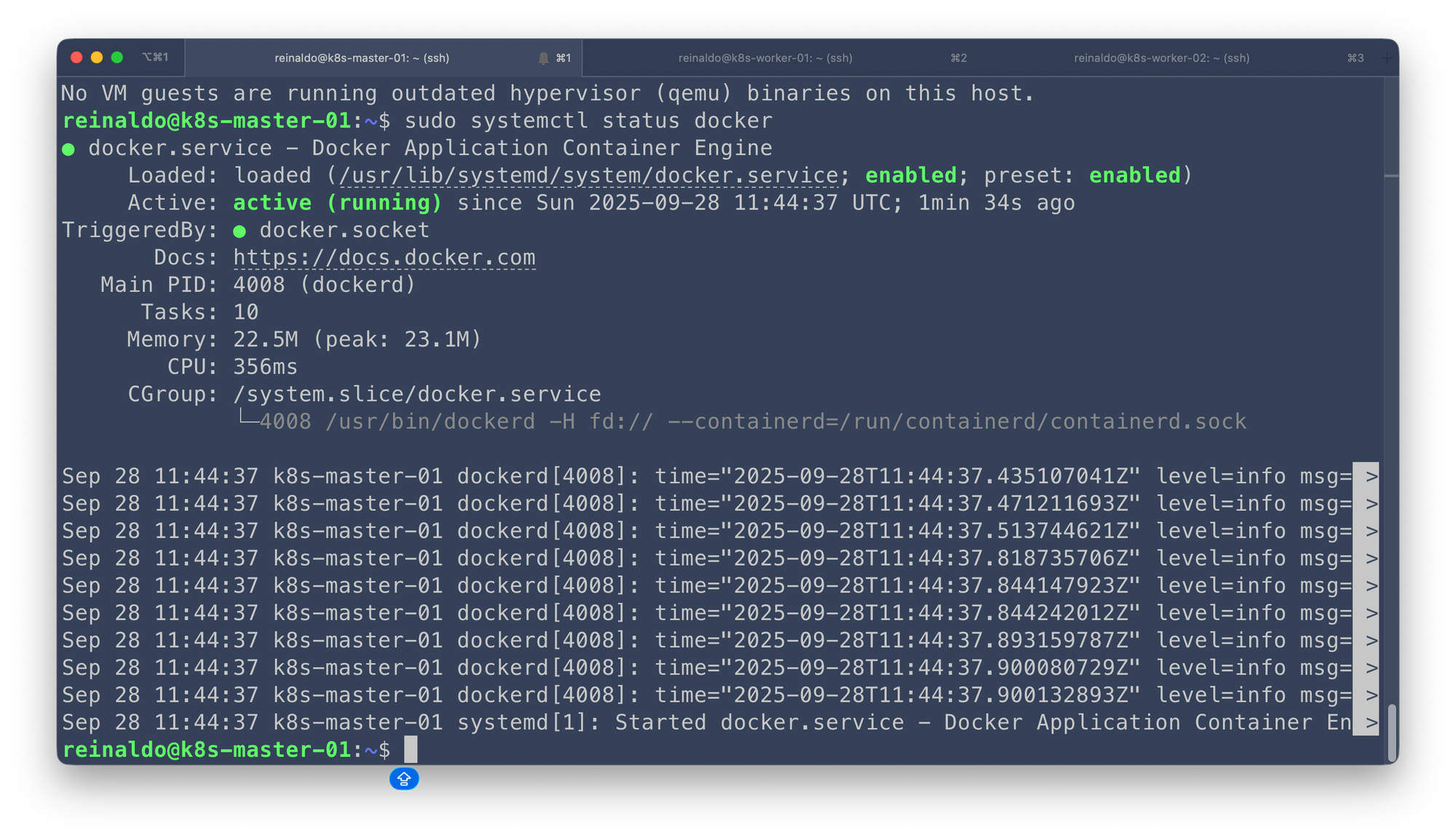
Task: Click the blue upload arrow icon below the terminal
Action: click(x=404, y=779)
